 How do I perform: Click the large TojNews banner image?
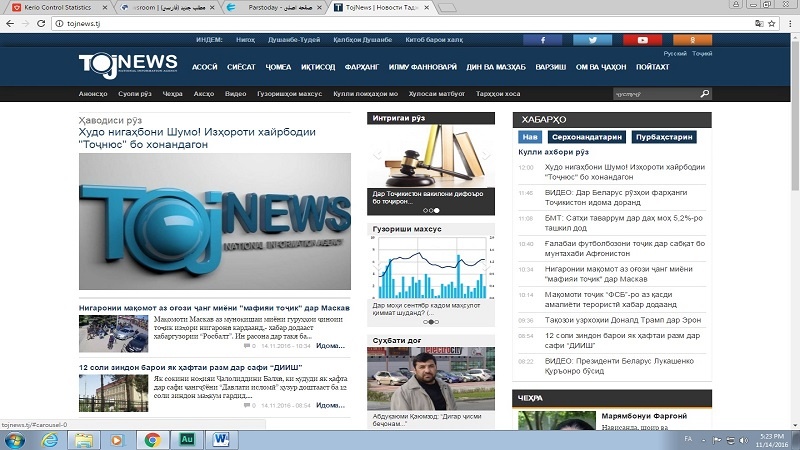215,221
